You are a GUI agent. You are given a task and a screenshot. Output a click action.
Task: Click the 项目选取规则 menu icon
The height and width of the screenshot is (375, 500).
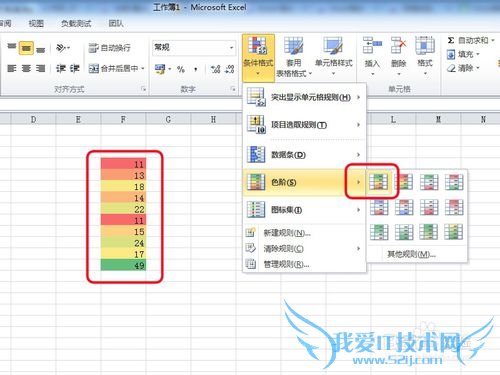(x=256, y=125)
